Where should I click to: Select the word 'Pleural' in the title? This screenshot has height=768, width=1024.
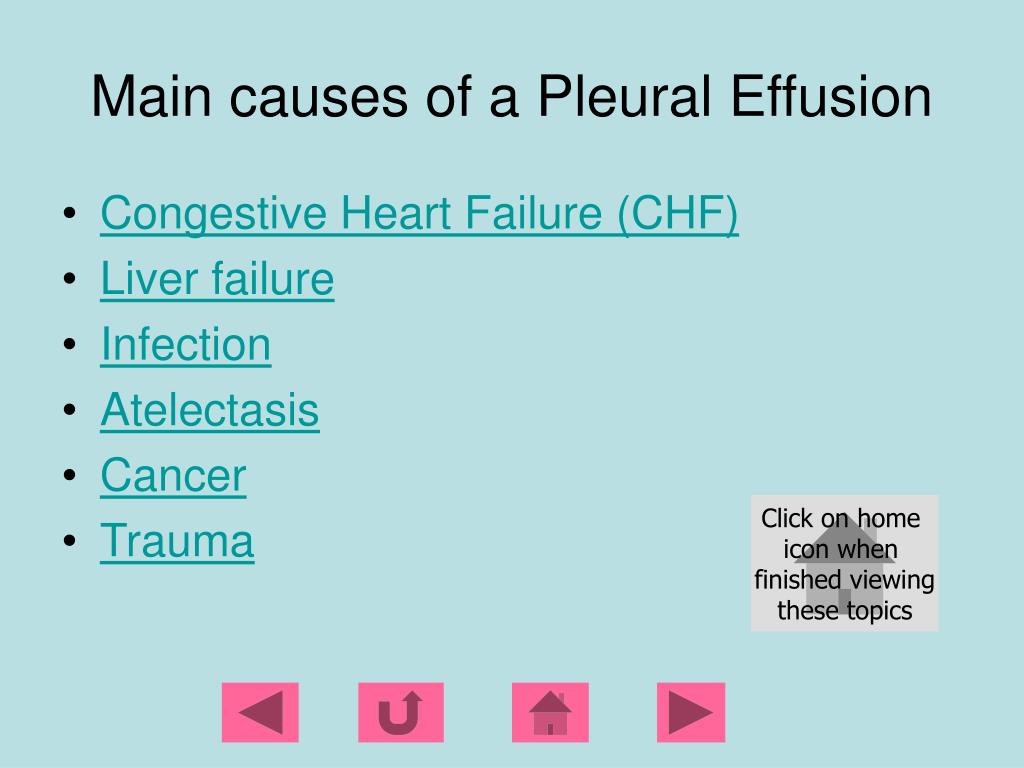pos(624,96)
